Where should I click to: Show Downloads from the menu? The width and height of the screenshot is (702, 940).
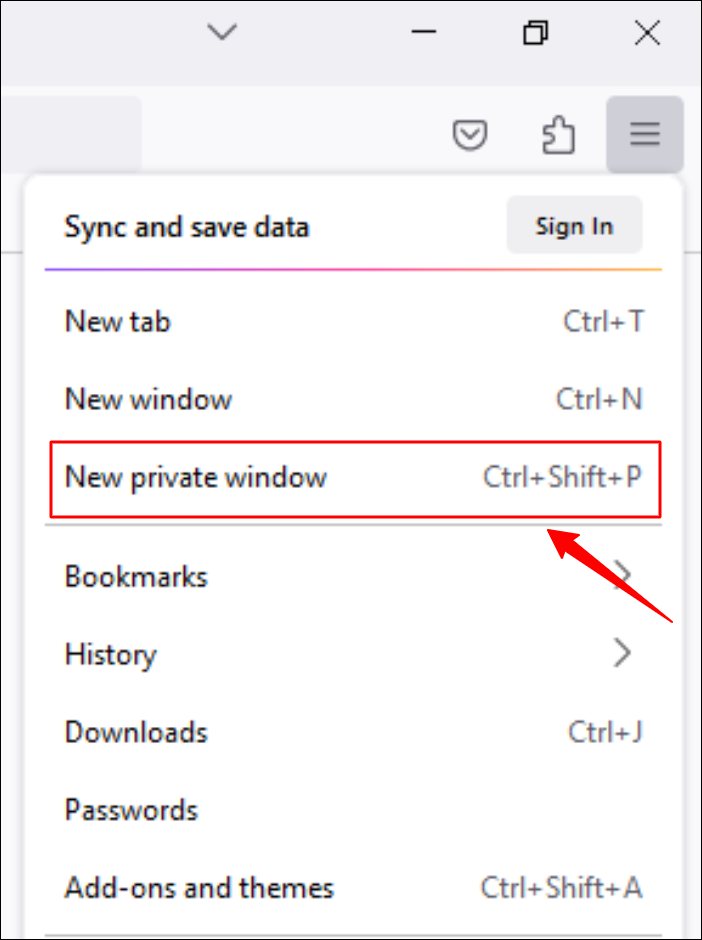point(136,732)
